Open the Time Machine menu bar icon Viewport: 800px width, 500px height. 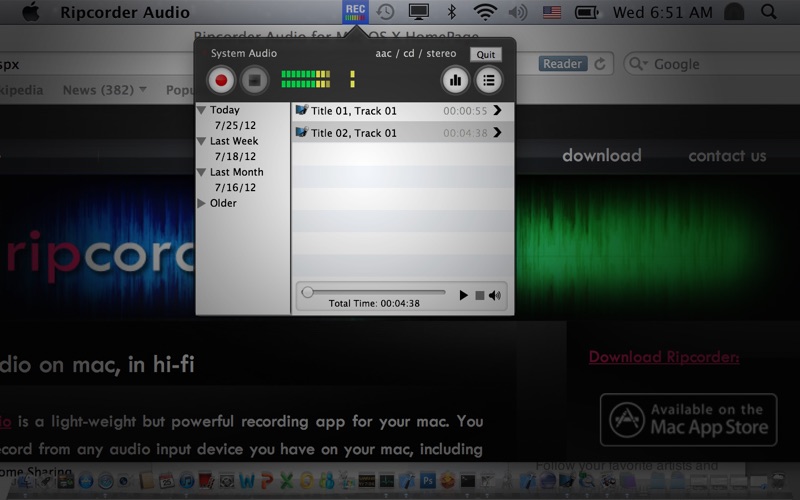(x=386, y=12)
